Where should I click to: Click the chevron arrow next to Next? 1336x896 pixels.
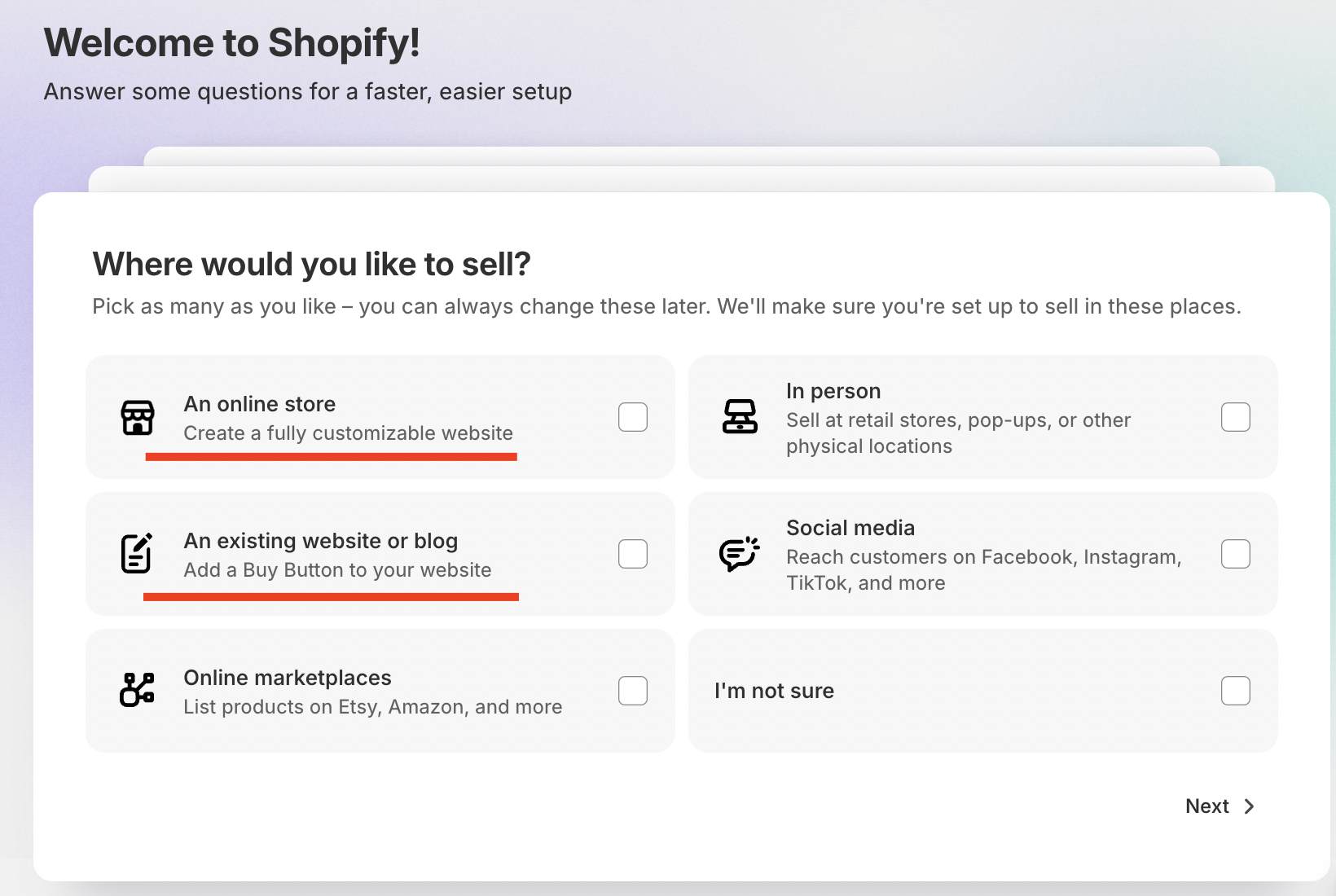(1249, 806)
